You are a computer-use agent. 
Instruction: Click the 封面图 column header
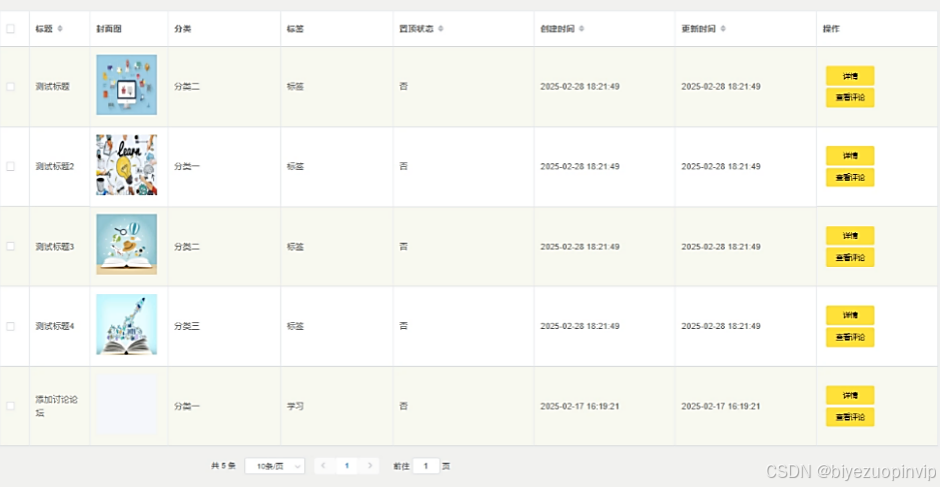[x=109, y=29]
